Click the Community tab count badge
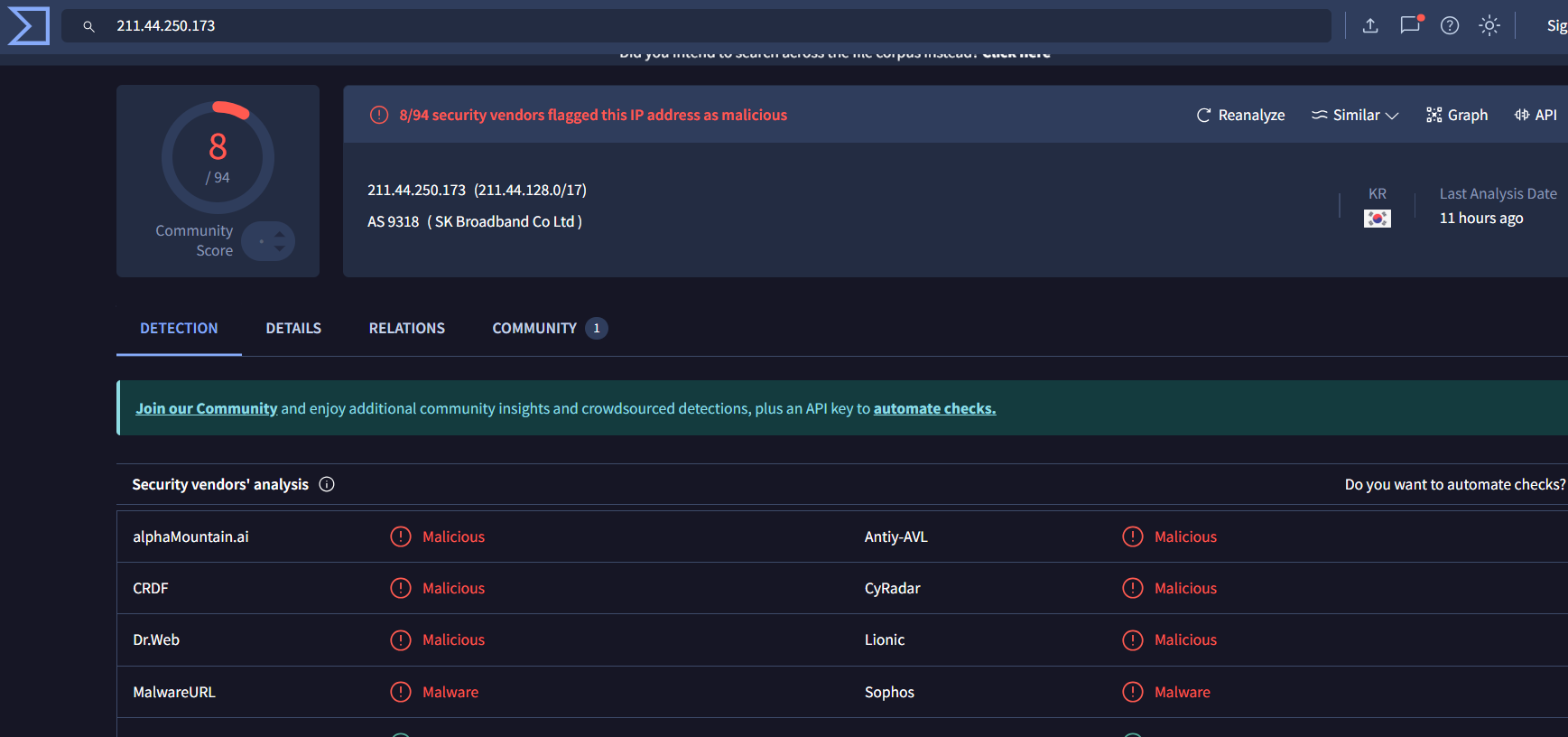This screenshot has height=737, width=1568. 597,328
